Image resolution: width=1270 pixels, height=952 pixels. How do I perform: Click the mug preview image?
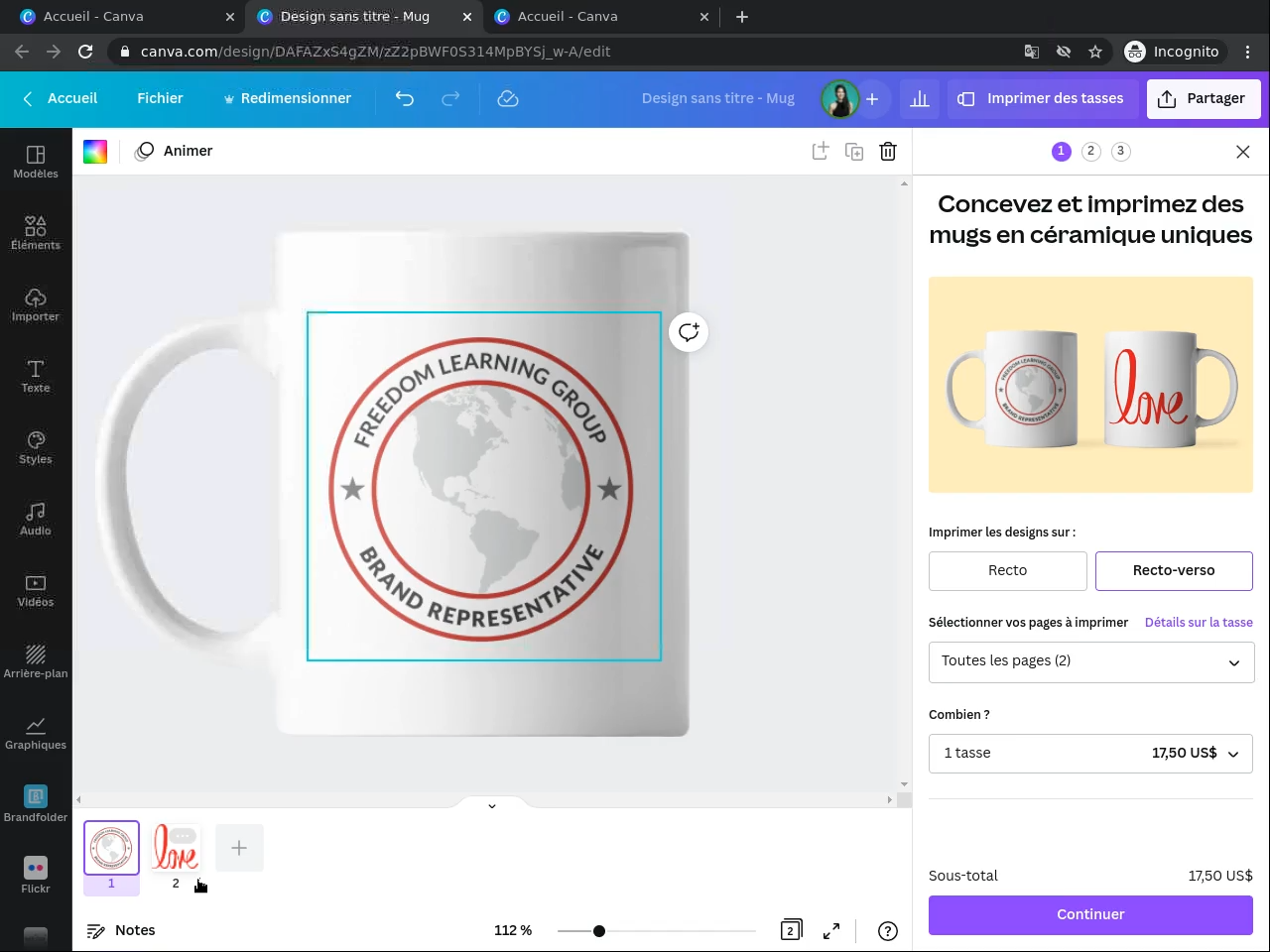pyautogui.click(x=1090, y=385)
